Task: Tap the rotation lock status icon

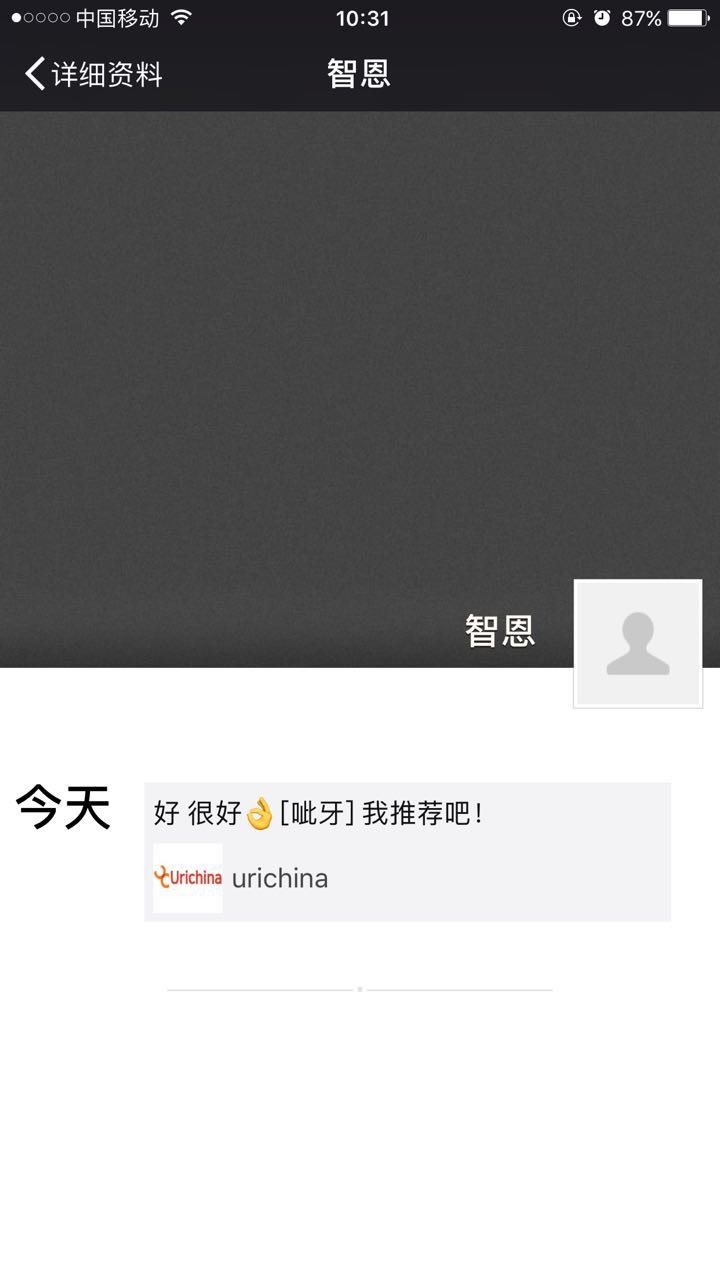Action: click(572, 18)
